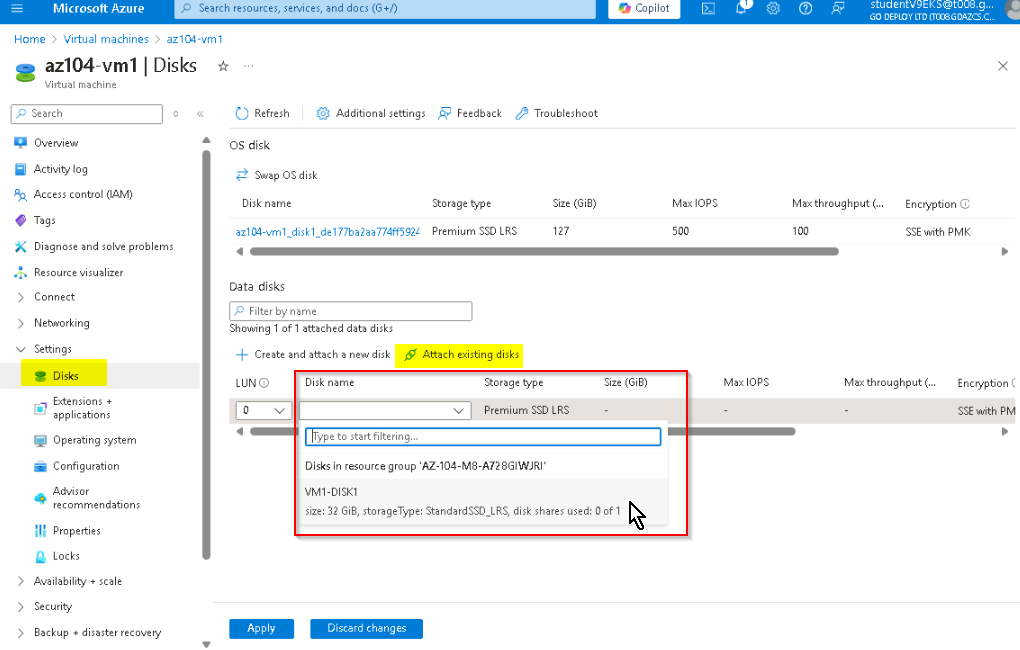1020x650 pixels.
Task: Click Attach existing disks
Action: (461, 355)
